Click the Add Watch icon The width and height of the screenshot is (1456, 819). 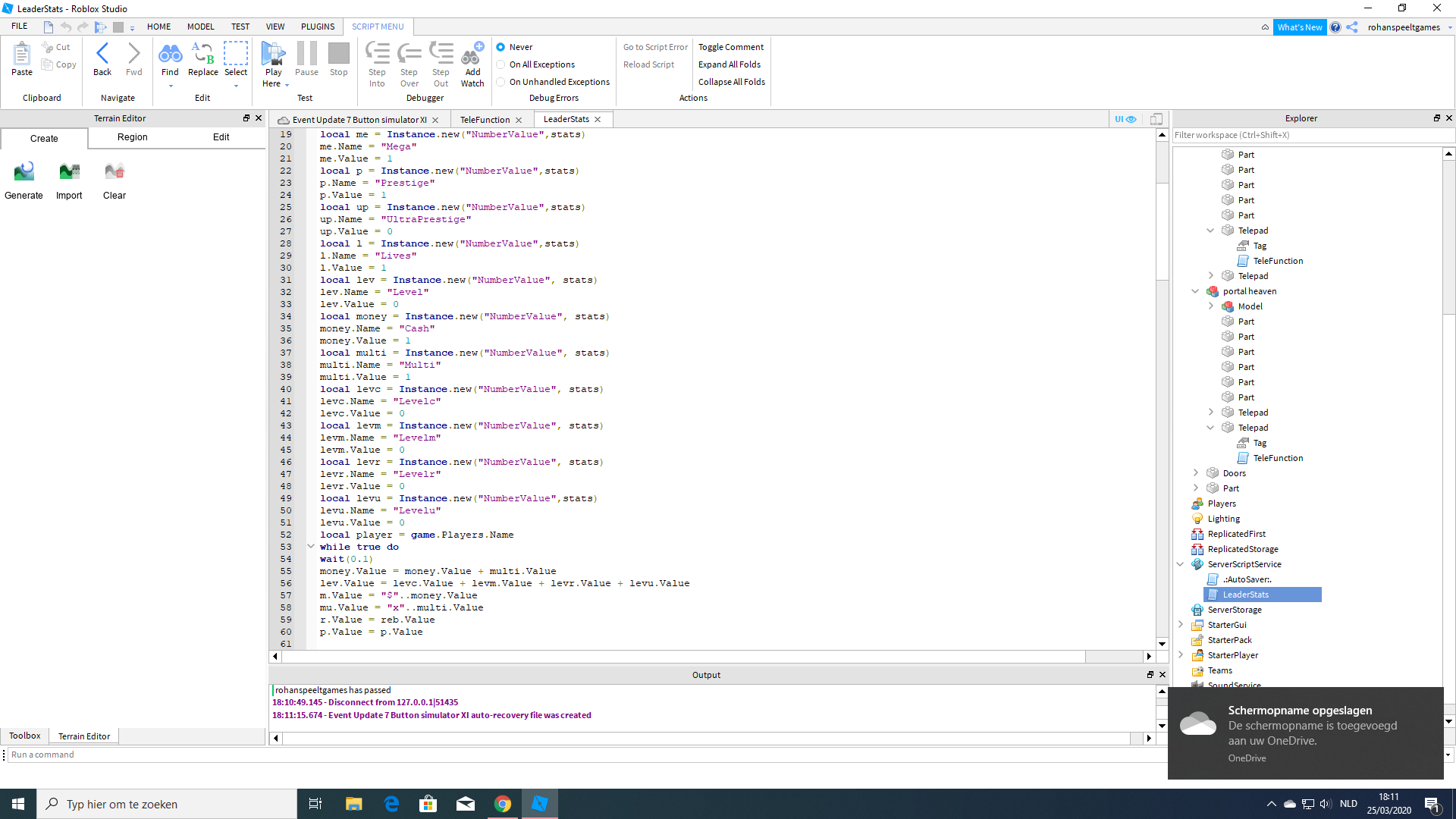click(472, 53)
